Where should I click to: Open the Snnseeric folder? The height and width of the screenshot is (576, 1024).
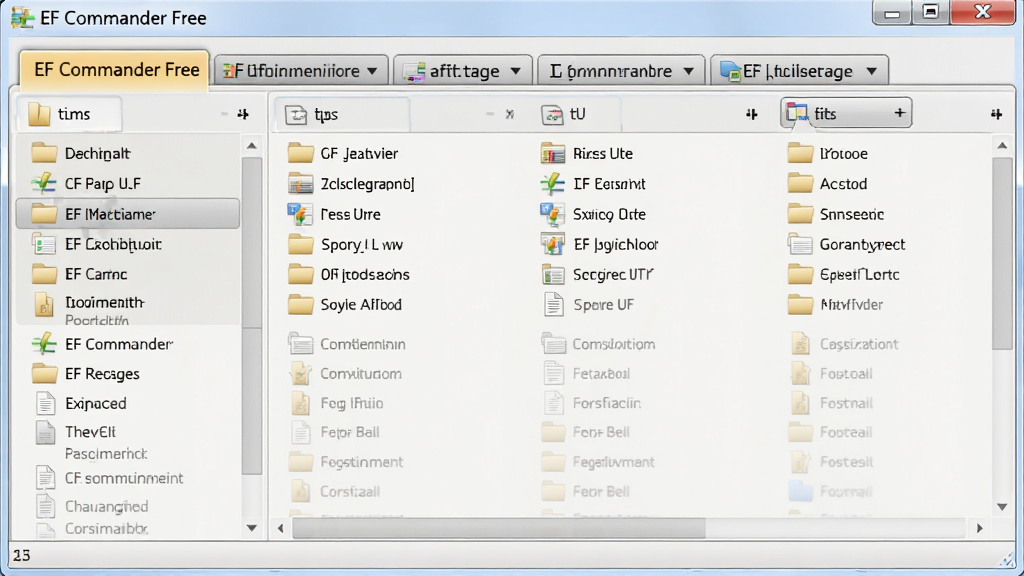pos(836,214)
